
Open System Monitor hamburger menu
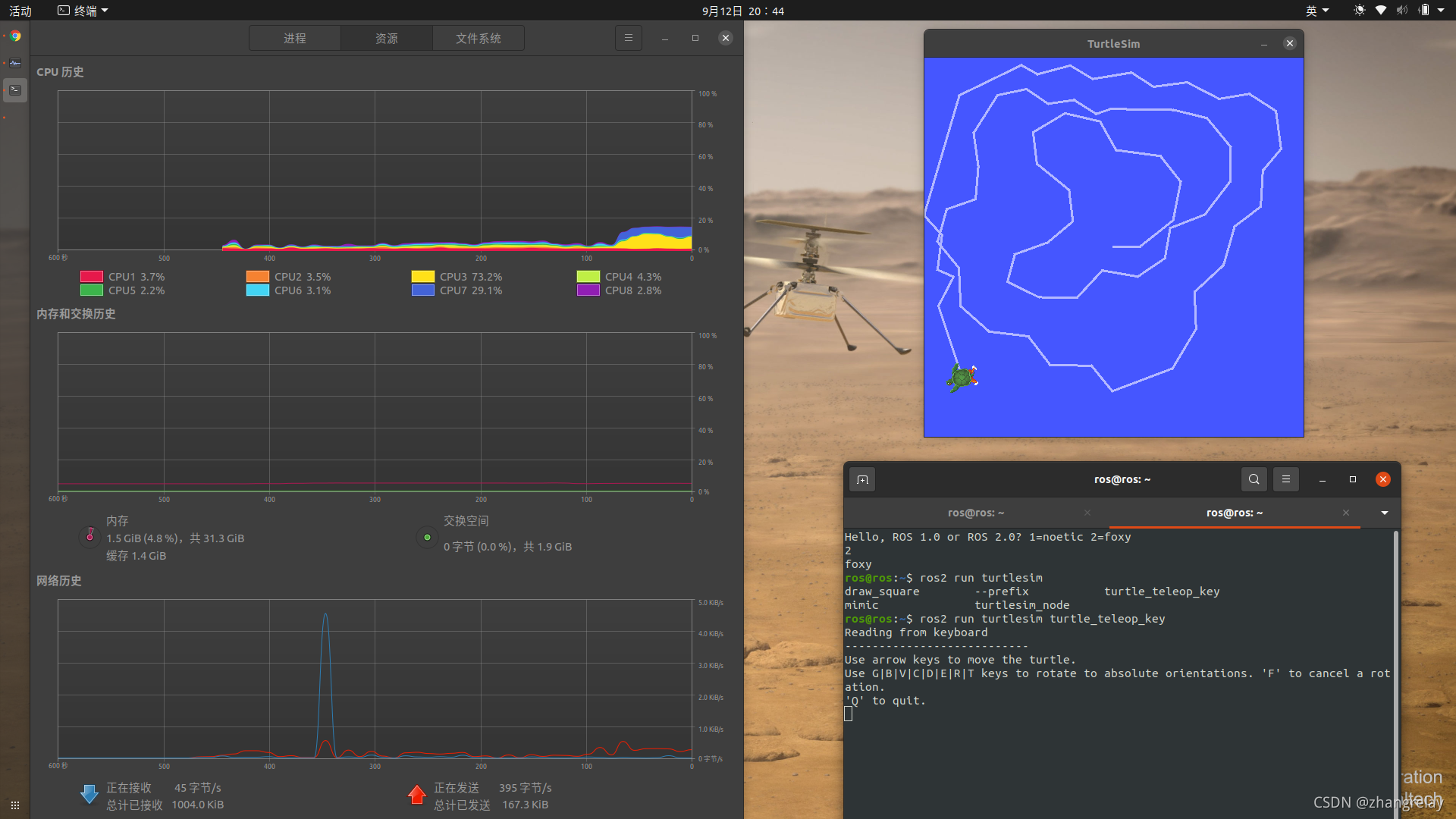pyautogui.click(x=628, y=38)
